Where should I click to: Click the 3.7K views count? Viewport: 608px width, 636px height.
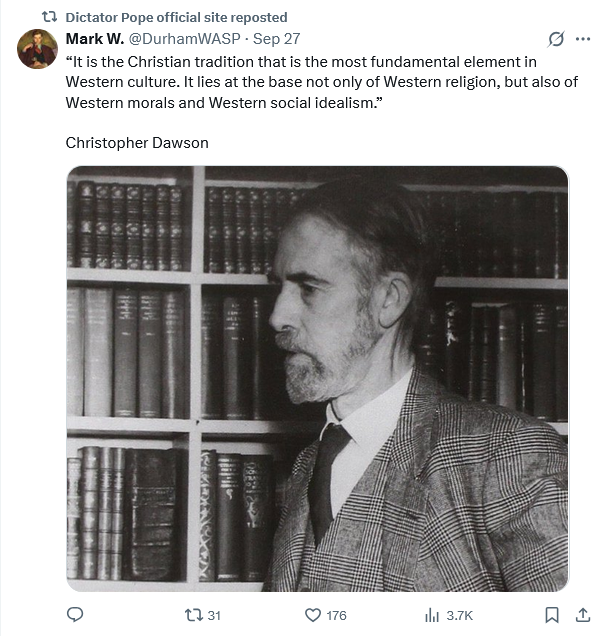click(459, 615)
